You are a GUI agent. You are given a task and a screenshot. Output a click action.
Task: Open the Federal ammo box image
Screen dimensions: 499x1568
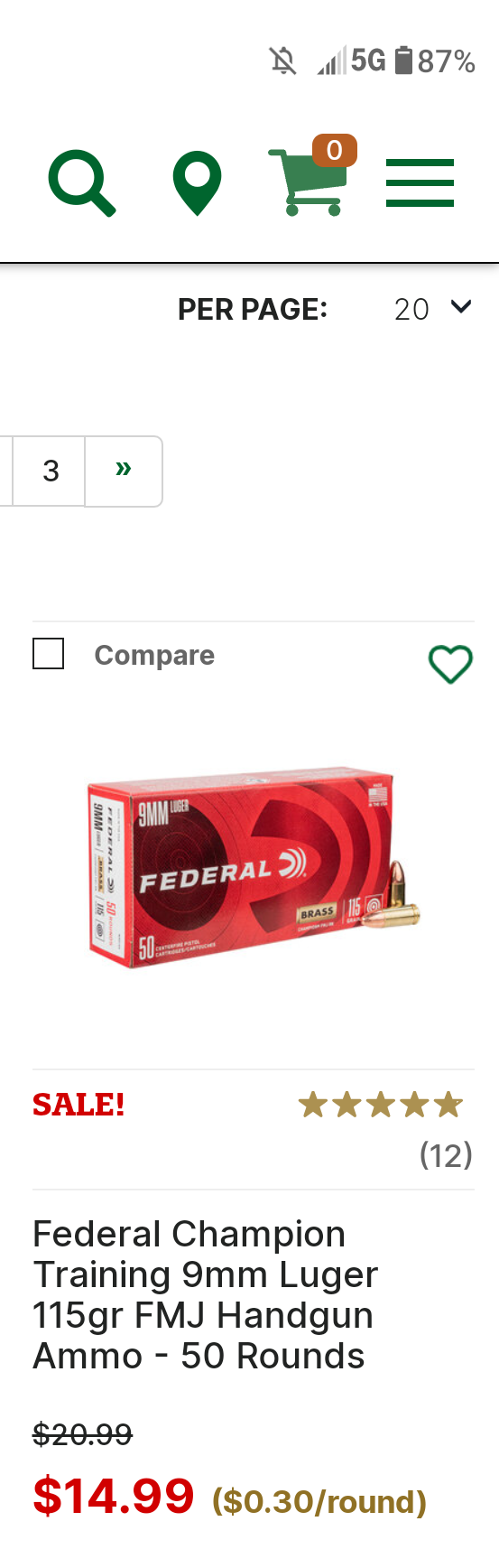[x=254, y=868]
